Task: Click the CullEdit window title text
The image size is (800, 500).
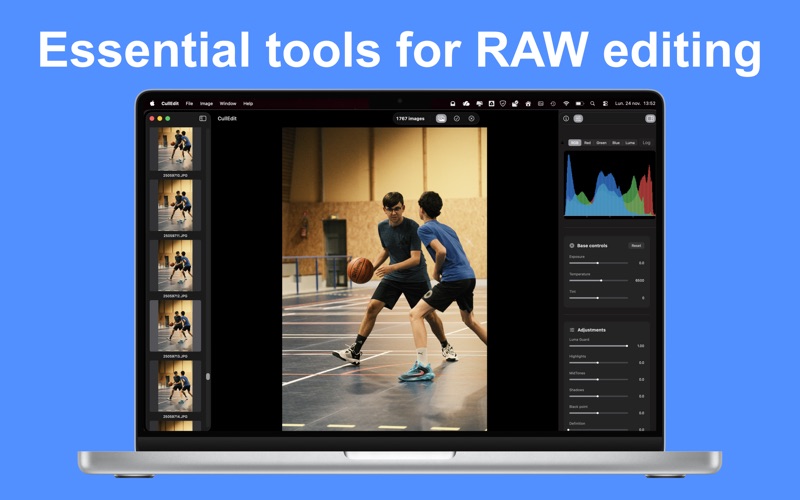Action: 227,118
